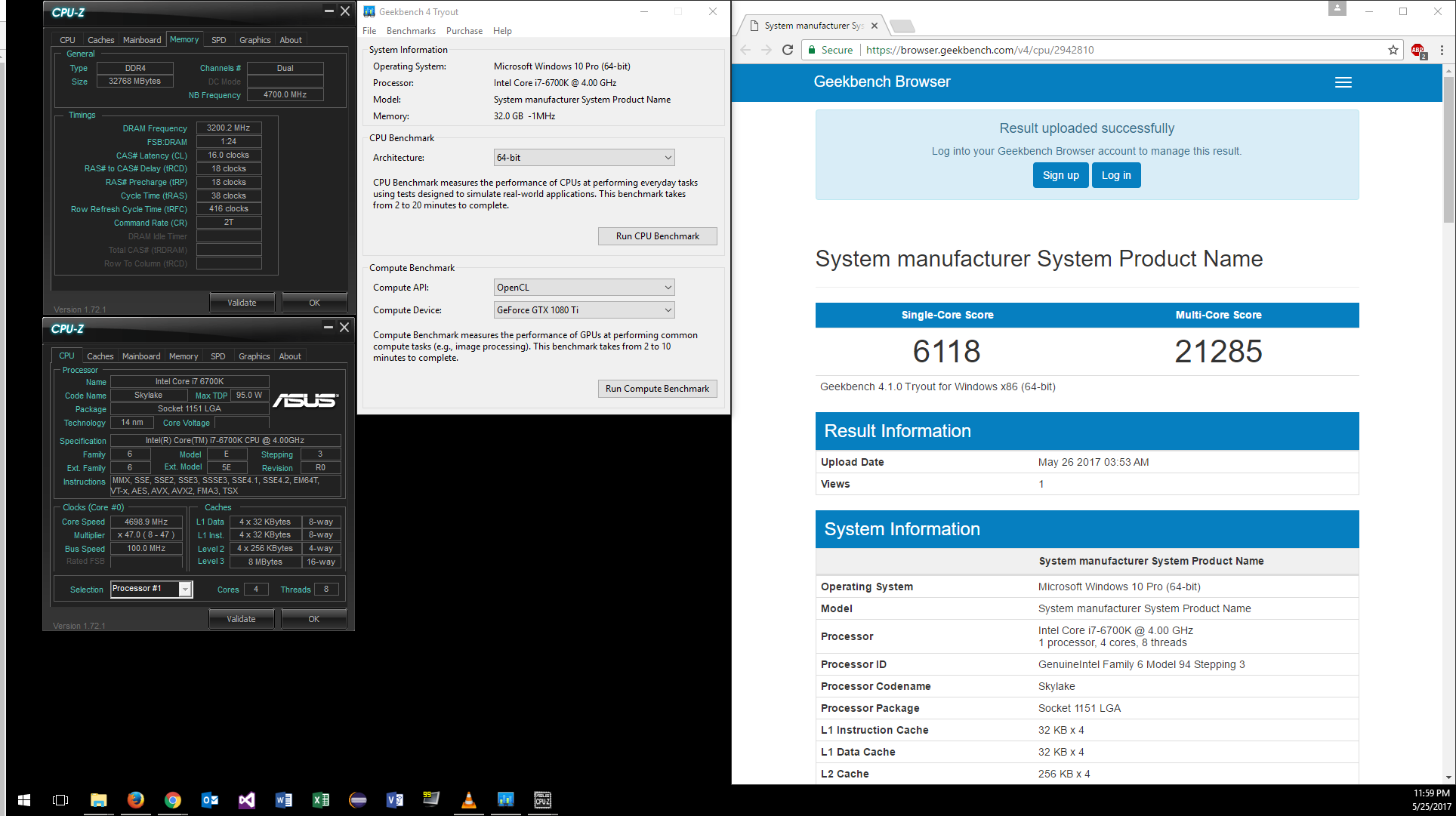Screen dimensions: 1456x816
Task: Click the Core Speed 4698.9 MHz value
Action: click(x=147, y=522)
